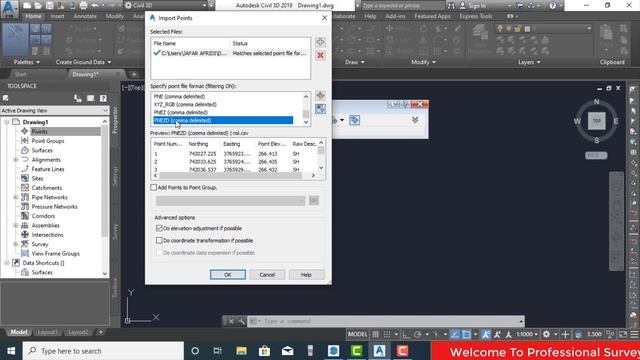Expand the Alignments node

point(16,160)
